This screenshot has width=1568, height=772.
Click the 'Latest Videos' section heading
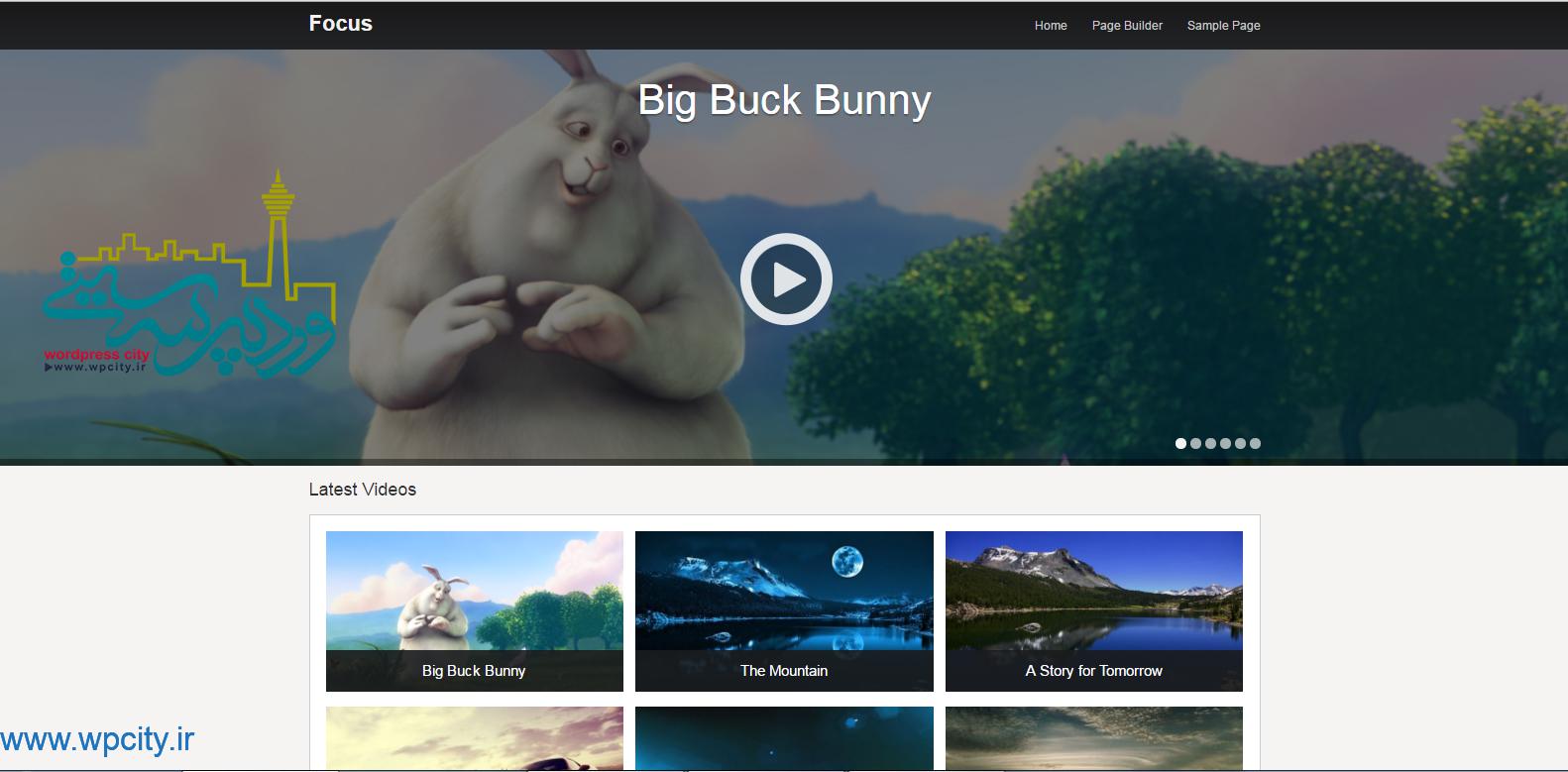click(x=363, y=490)
